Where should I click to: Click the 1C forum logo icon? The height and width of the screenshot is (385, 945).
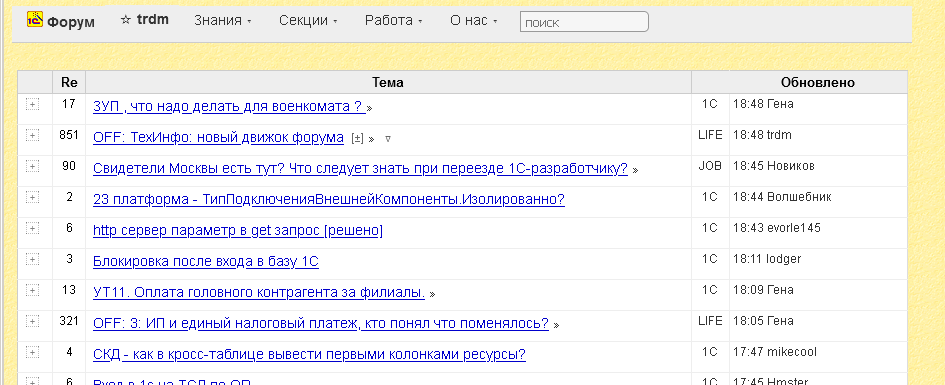click(x=34, y=20)
